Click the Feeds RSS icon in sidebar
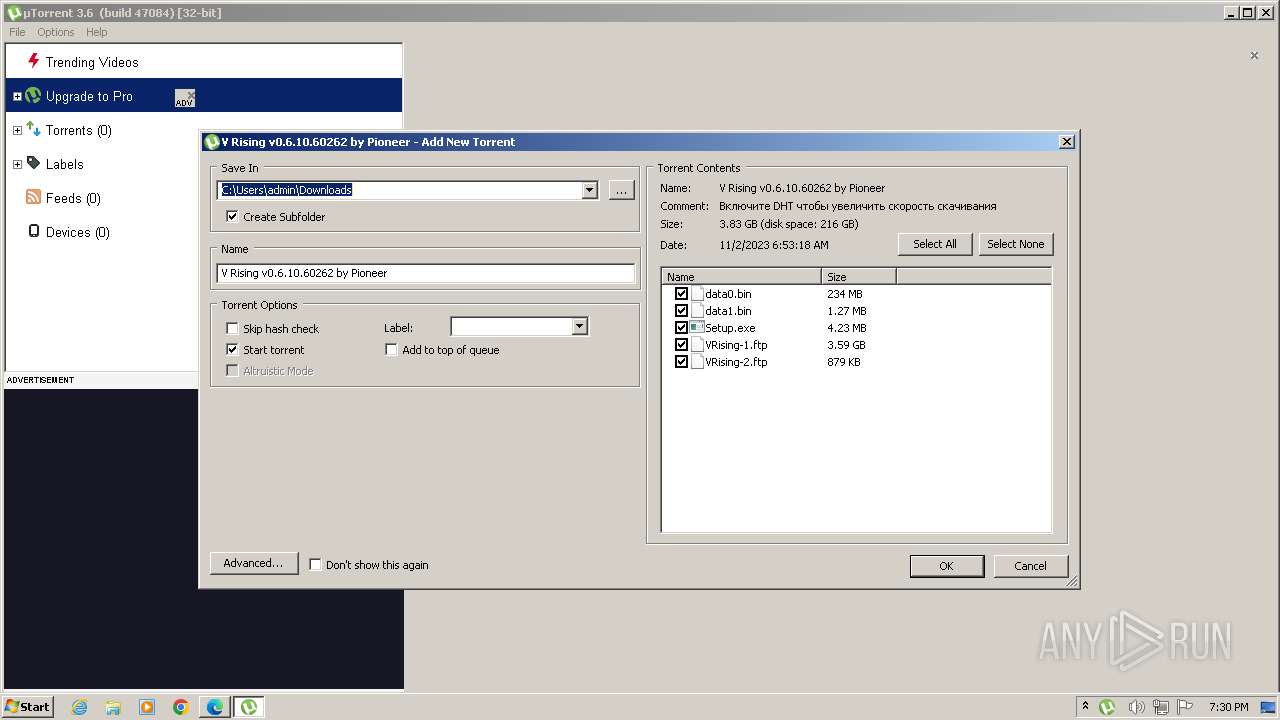The height and width of the screenshot is (720, 1280). pyautogui.click(x=33, y=198)
